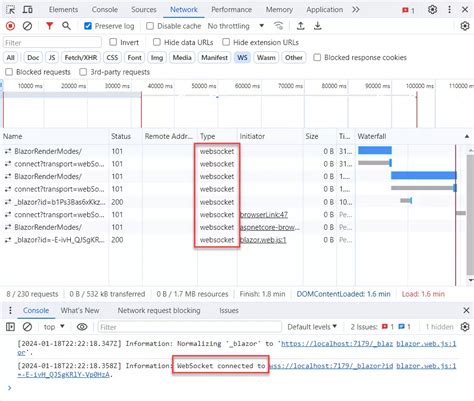The height and width of the screenshot is (401, 474).
Task: Open the Memory tab
Action: (x=279, y=10)
